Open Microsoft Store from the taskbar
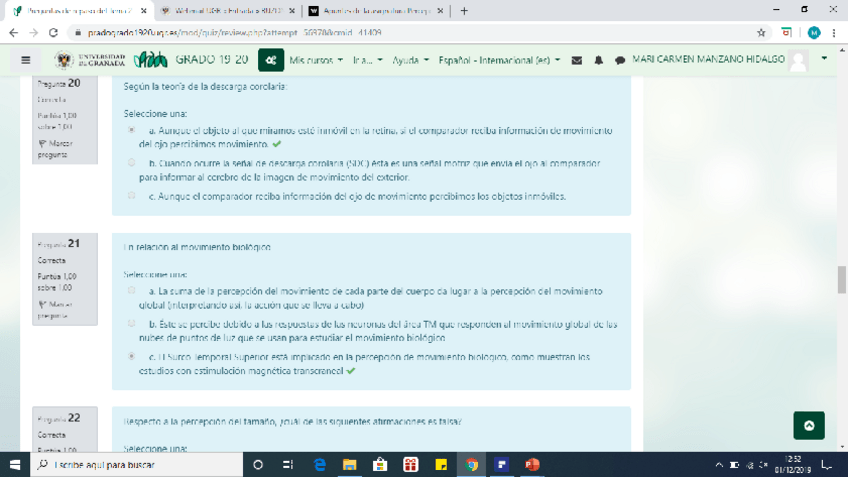This screenshot has height=477, width=848. [380, 465]
